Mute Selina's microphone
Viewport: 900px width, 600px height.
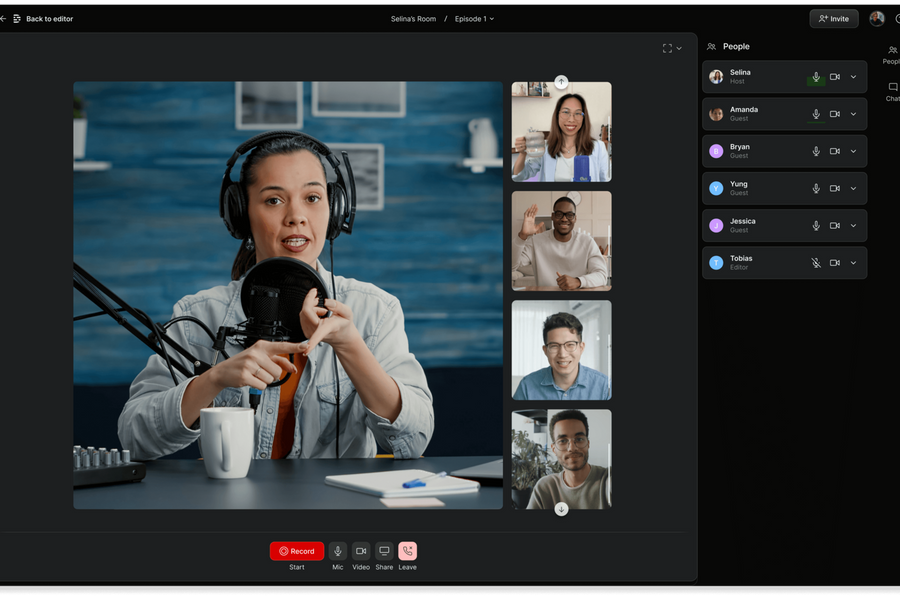point(816,77)
